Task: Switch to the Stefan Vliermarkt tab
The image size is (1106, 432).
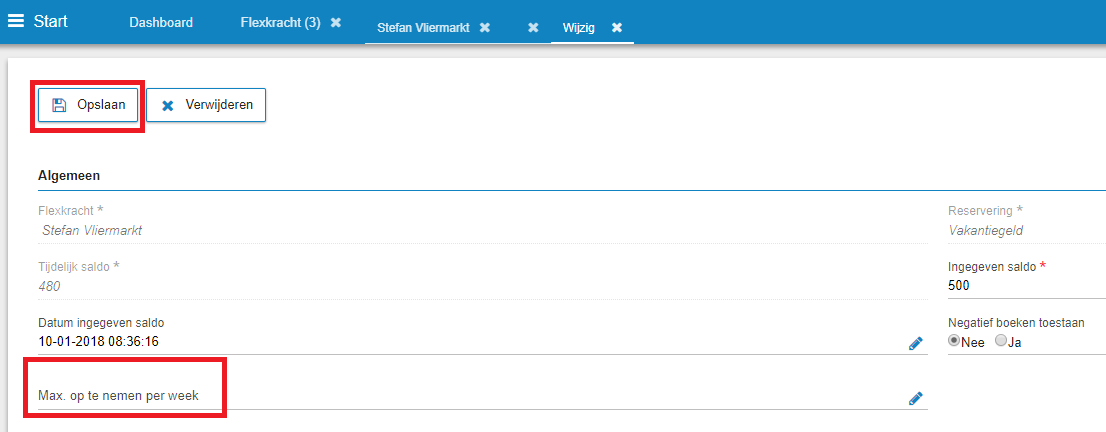Action: (x=423, y=28)
